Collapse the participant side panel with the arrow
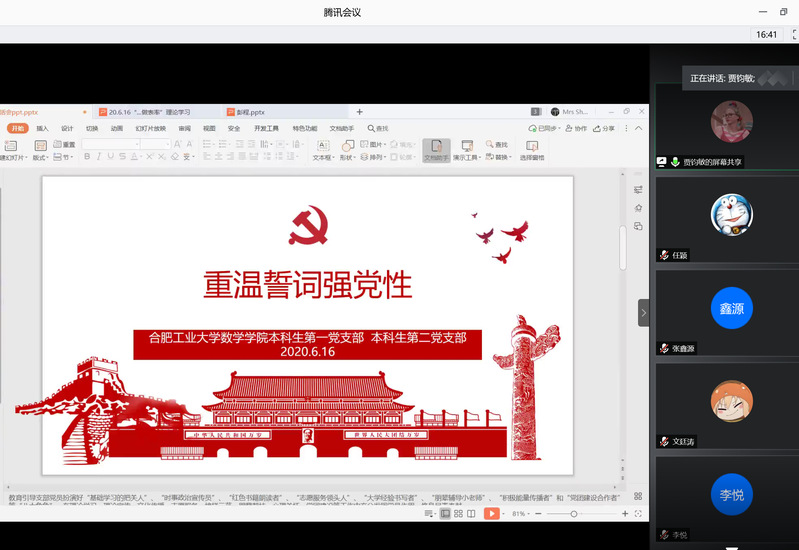 click(644, 313)
